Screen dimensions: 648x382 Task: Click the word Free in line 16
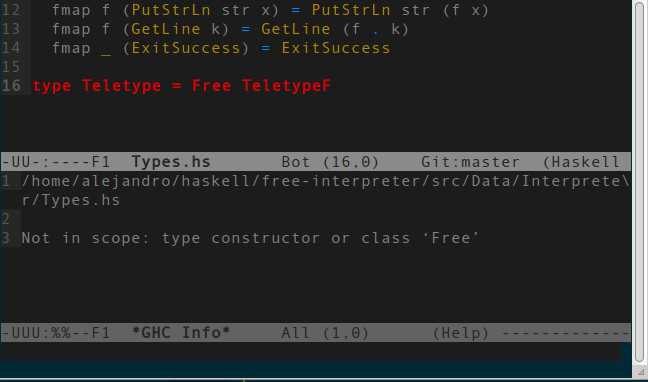tap(211, 86)
